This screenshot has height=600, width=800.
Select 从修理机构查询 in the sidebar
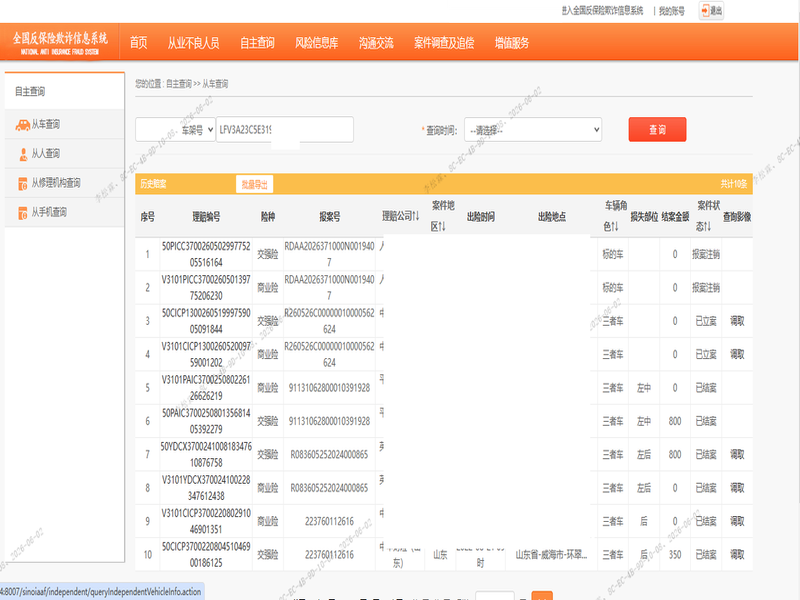click(56, 183)
